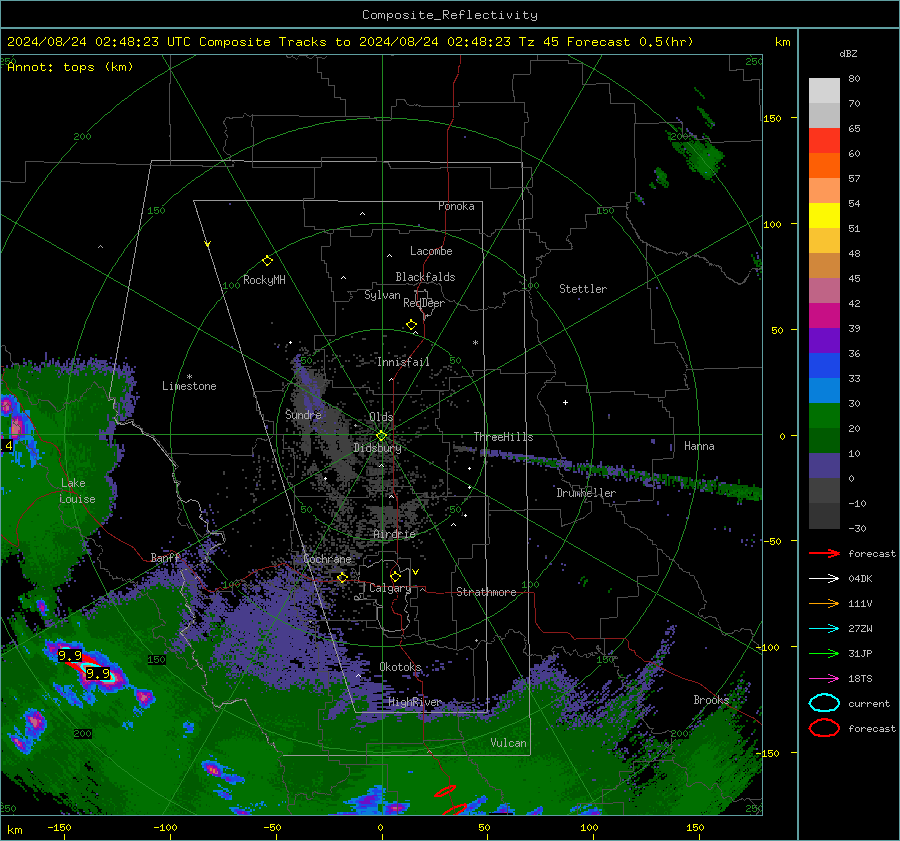
Task: Pick the green 31JP arrow in the legend
Action: 824,653
